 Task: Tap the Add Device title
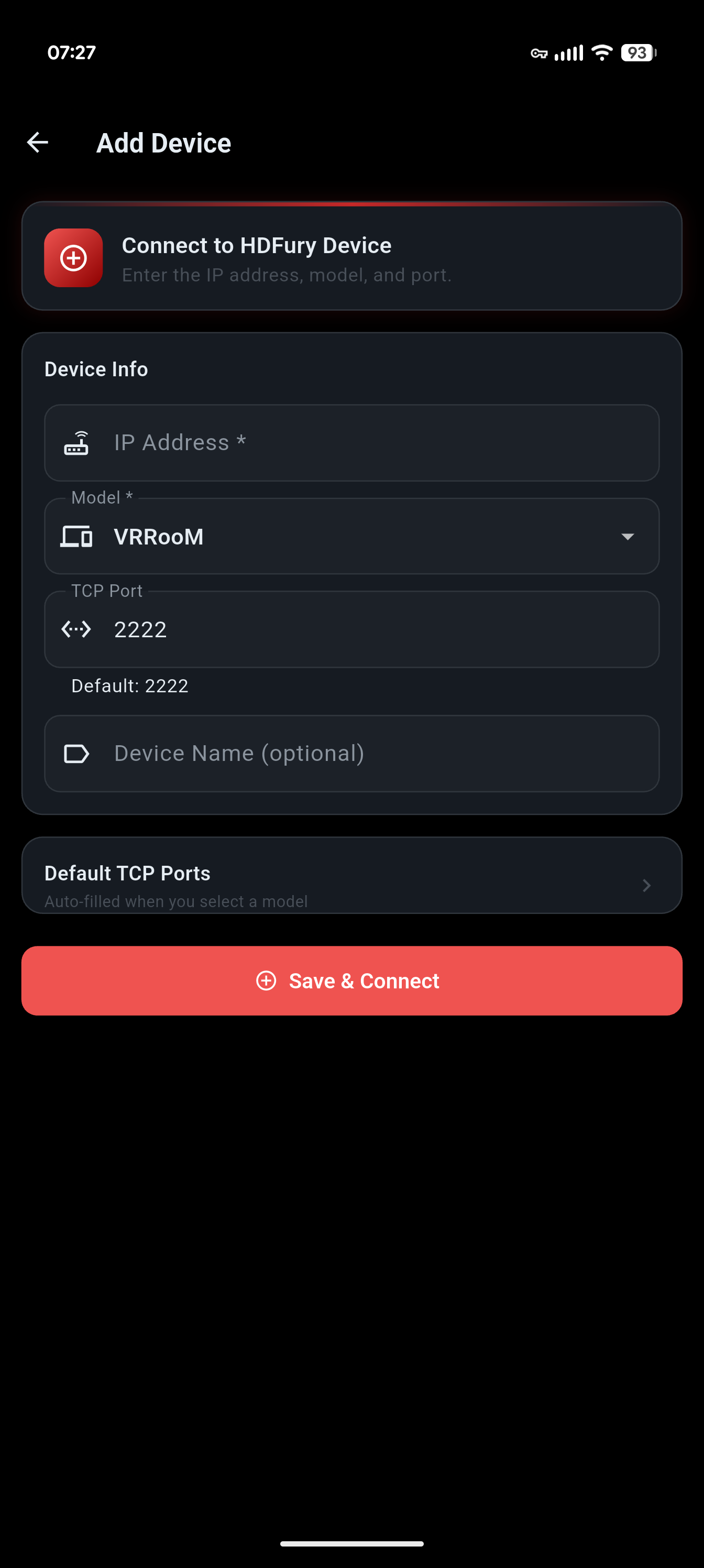click(163, 142)
